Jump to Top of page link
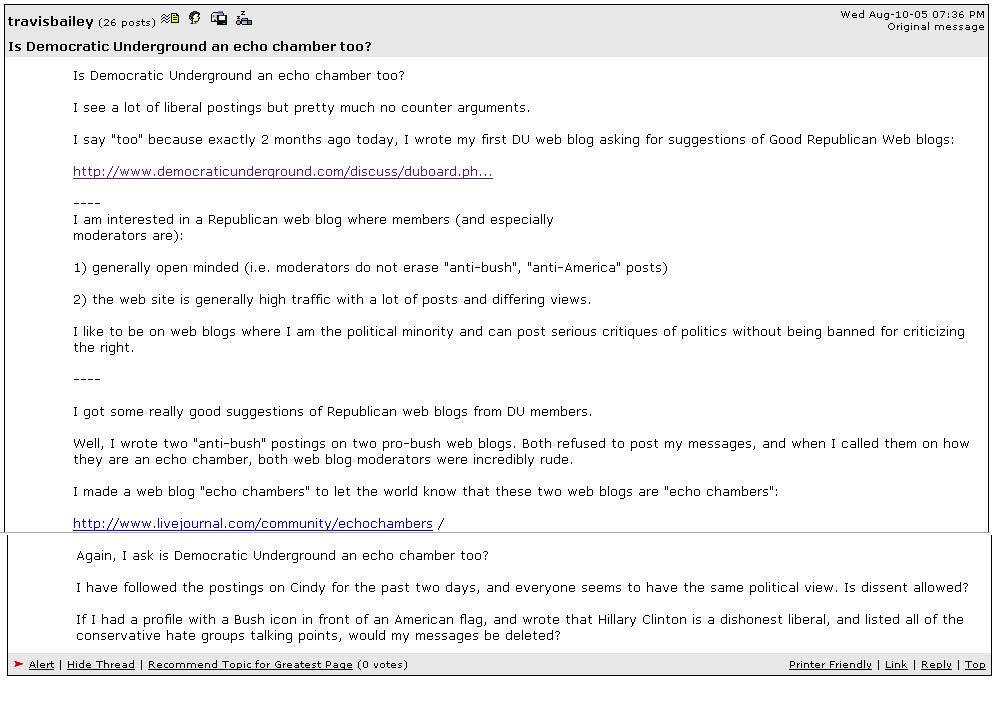 (x=975, y=665)
